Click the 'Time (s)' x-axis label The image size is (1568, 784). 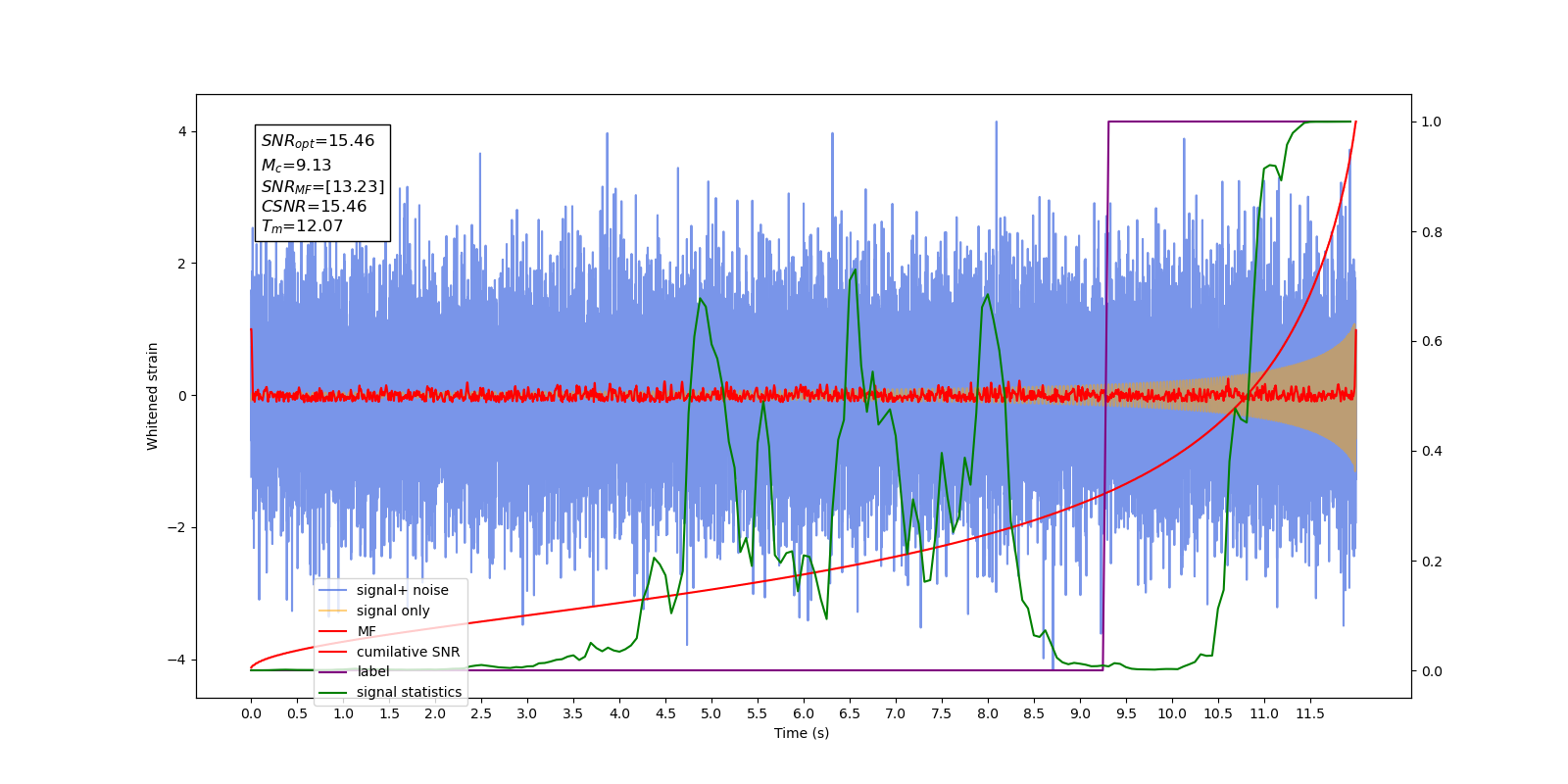(x=802, y=733)
